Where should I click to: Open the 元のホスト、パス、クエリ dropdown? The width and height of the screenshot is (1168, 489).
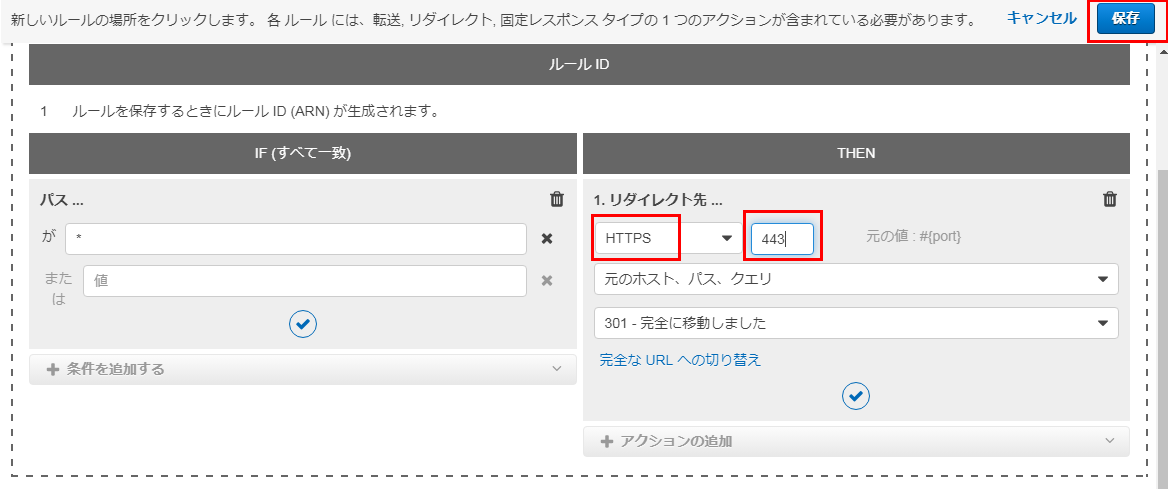point(856,279)
